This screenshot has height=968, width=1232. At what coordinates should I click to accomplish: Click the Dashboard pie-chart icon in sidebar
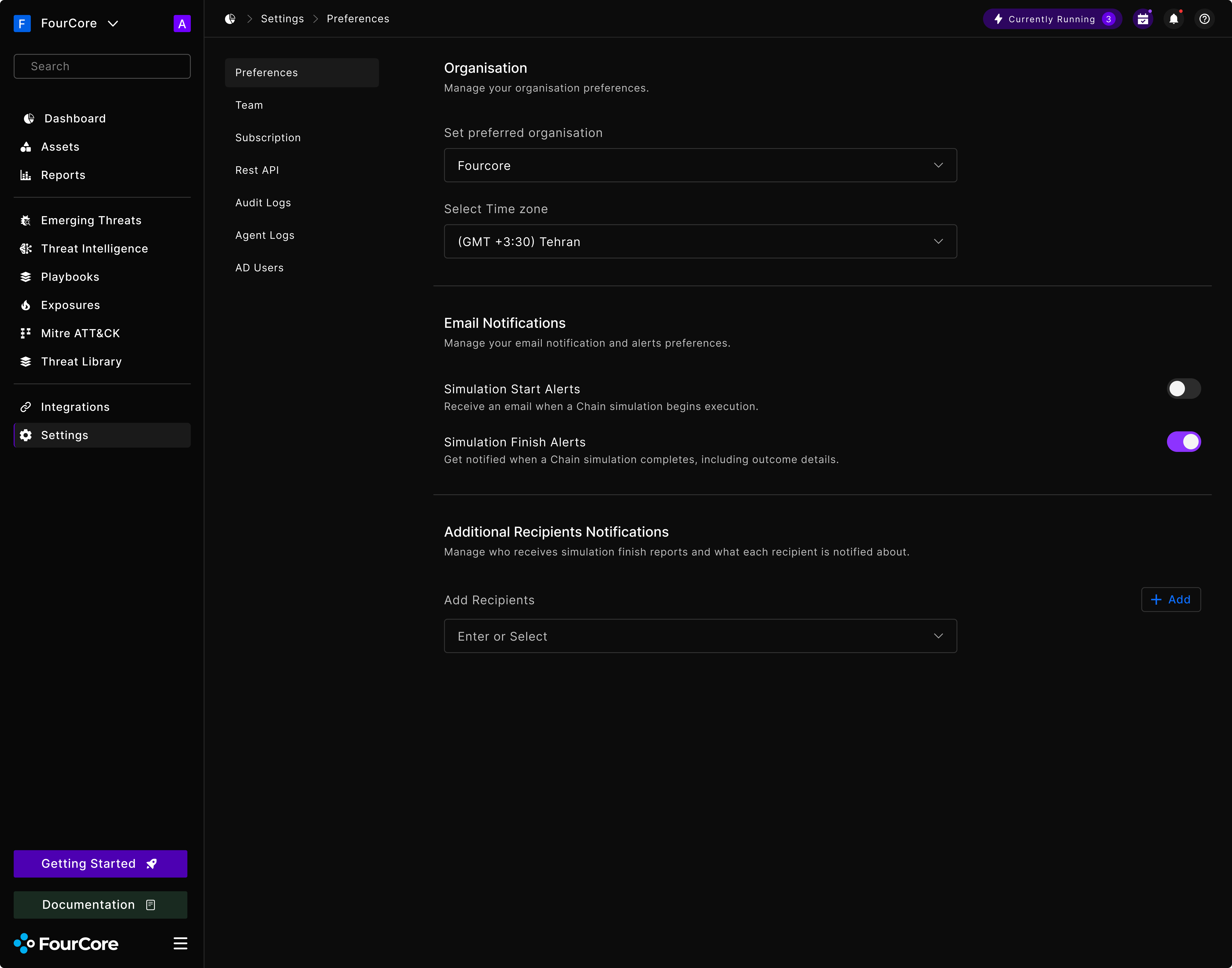click(29, 119)
